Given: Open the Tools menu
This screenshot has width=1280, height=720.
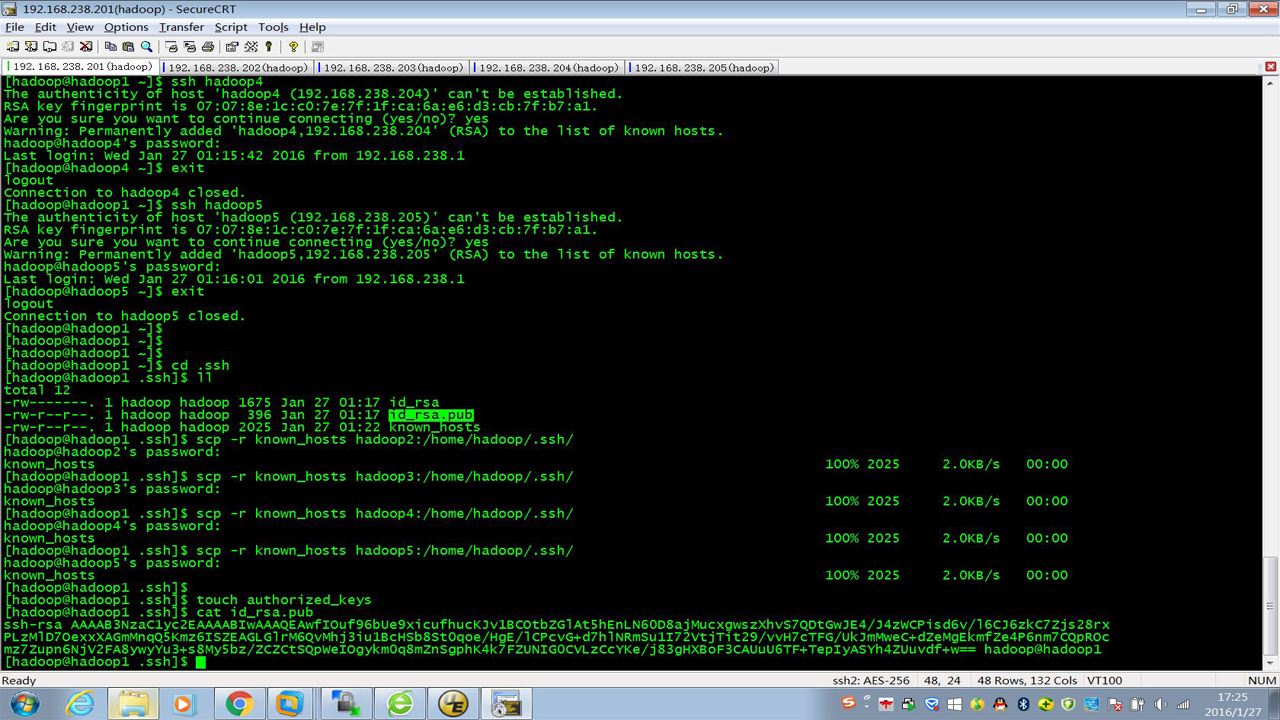Looking at the screenshot, I should [273, 27].
